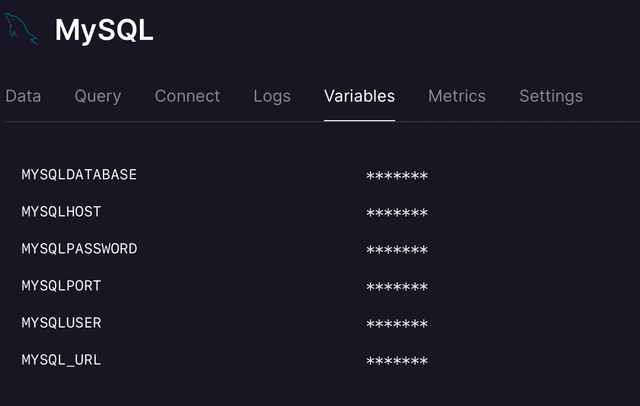Select the MYSQLPORT variable name
This screenshot has height=406, width=640.
[x=61, y=286]
